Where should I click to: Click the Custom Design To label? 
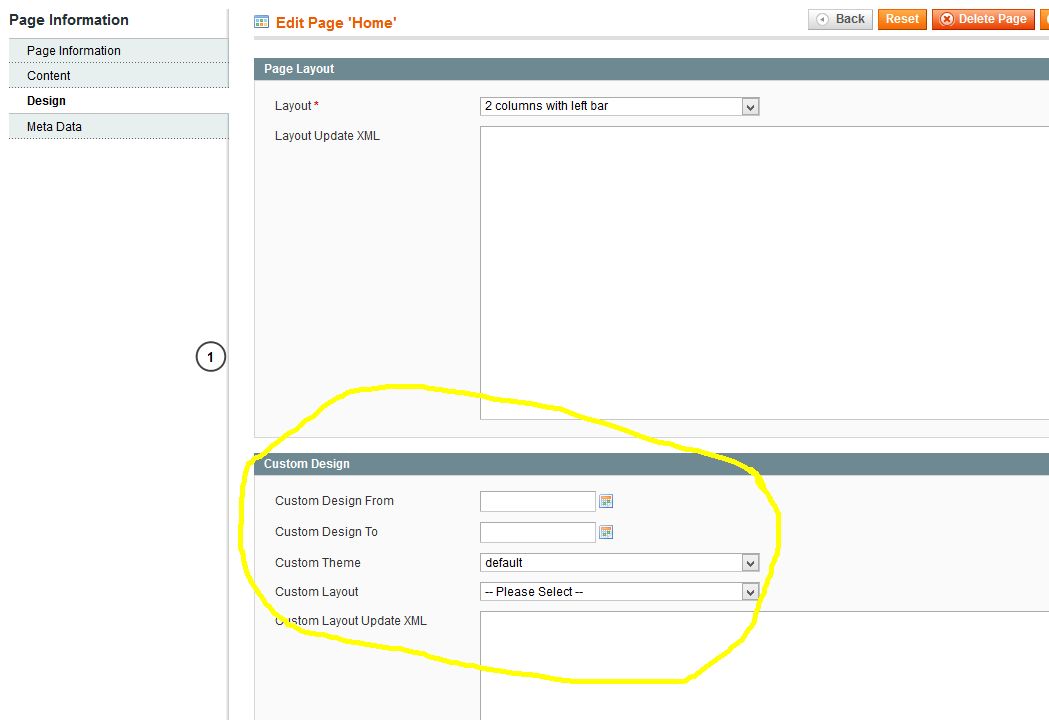click(326, 532)
